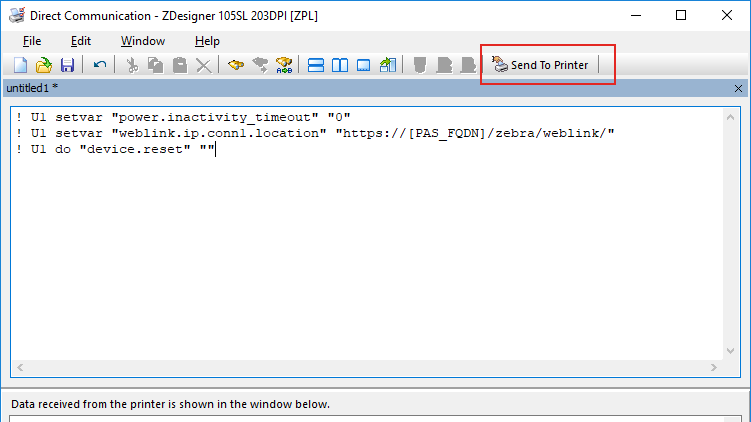
Task: Click the vertical scrollbar down arrow
Action: (731, 352)
